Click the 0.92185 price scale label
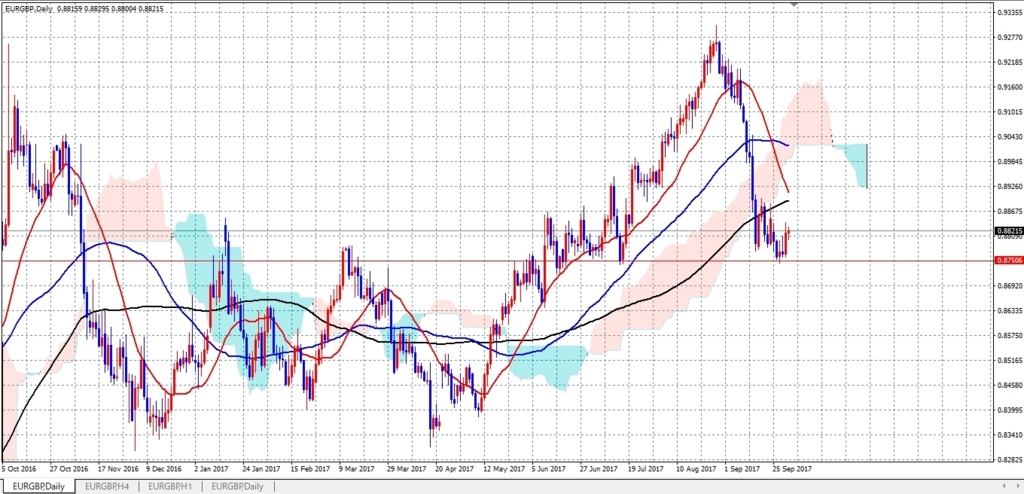 1009,62
